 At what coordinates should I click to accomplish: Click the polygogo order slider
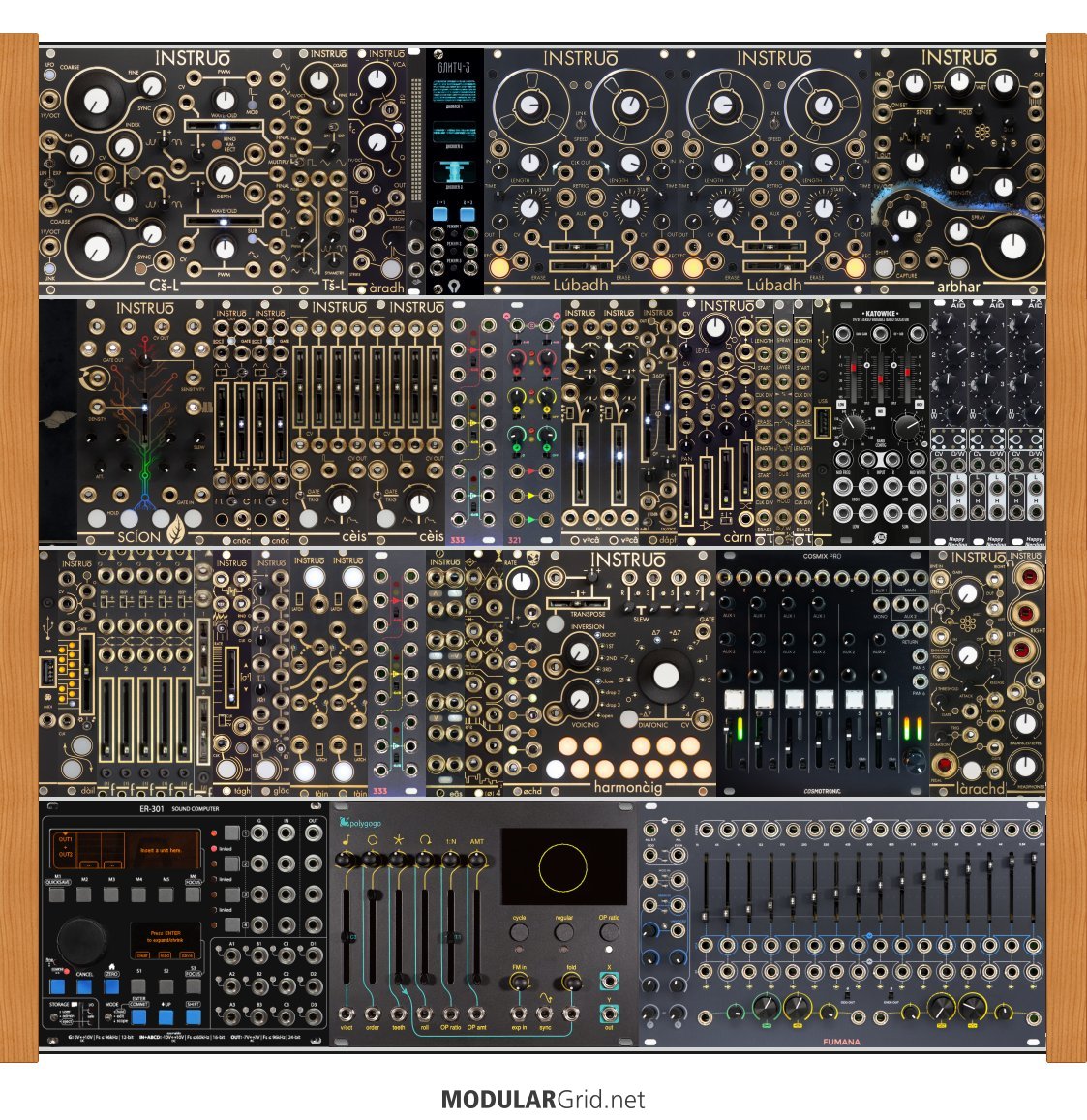pos(373,937)
